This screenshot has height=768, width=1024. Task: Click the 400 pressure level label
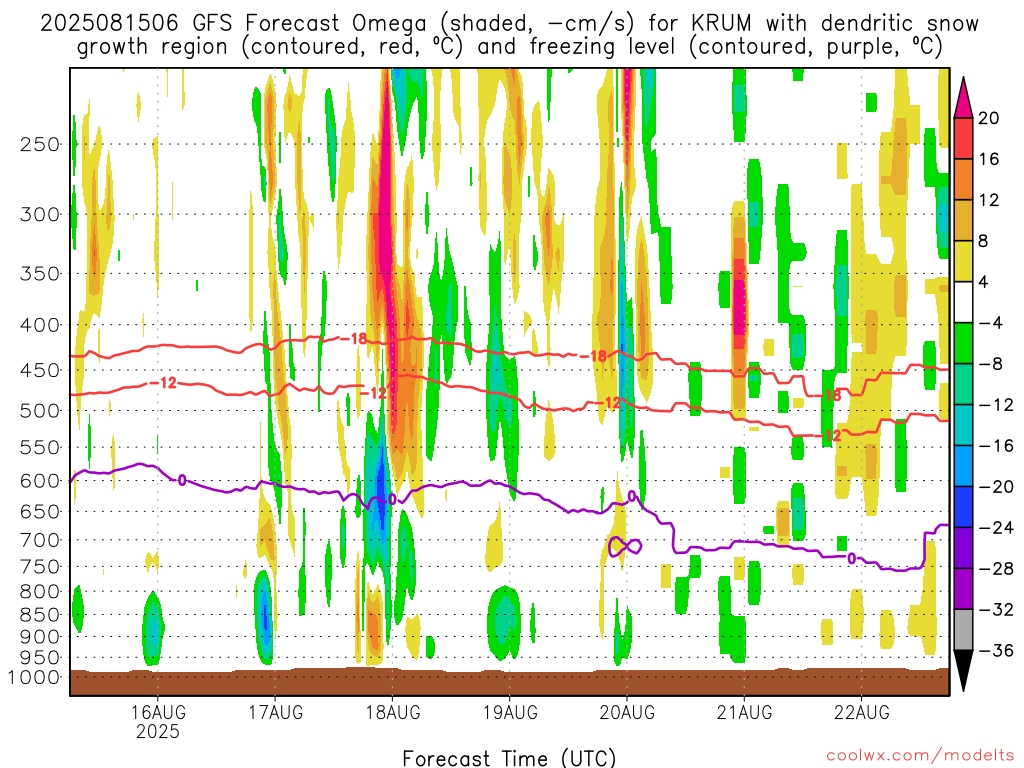(40, 325)
